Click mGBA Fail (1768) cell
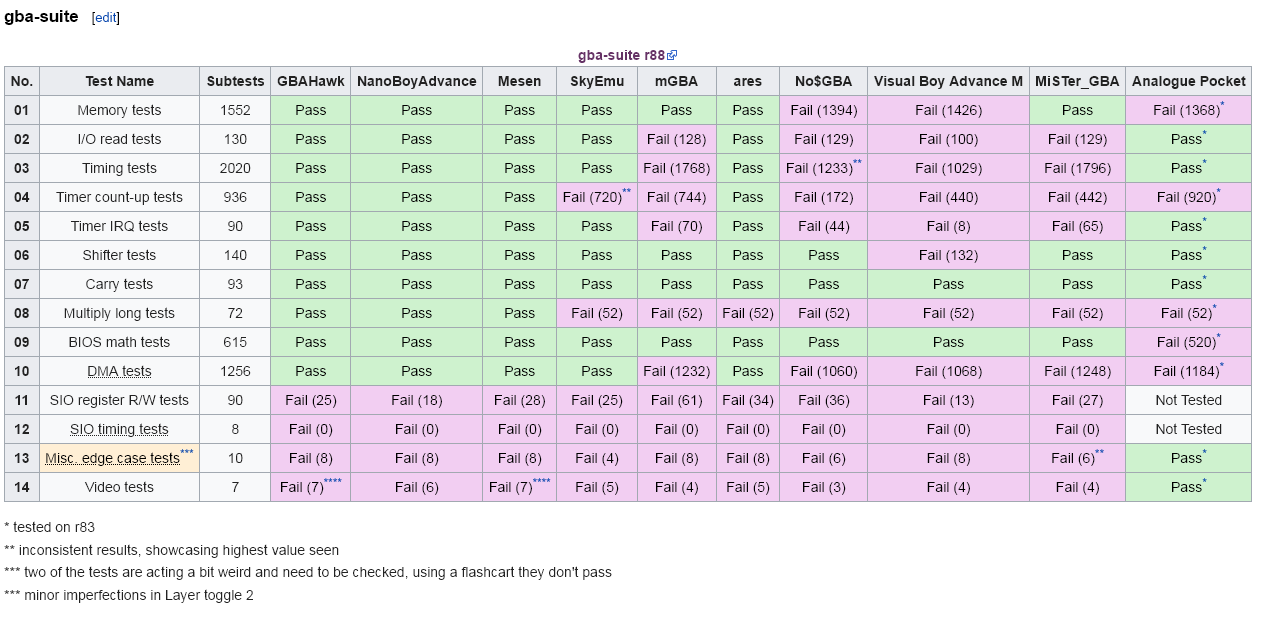This screenshot has height=628, width=1275. pyautogui.click(x=676, y=168)
